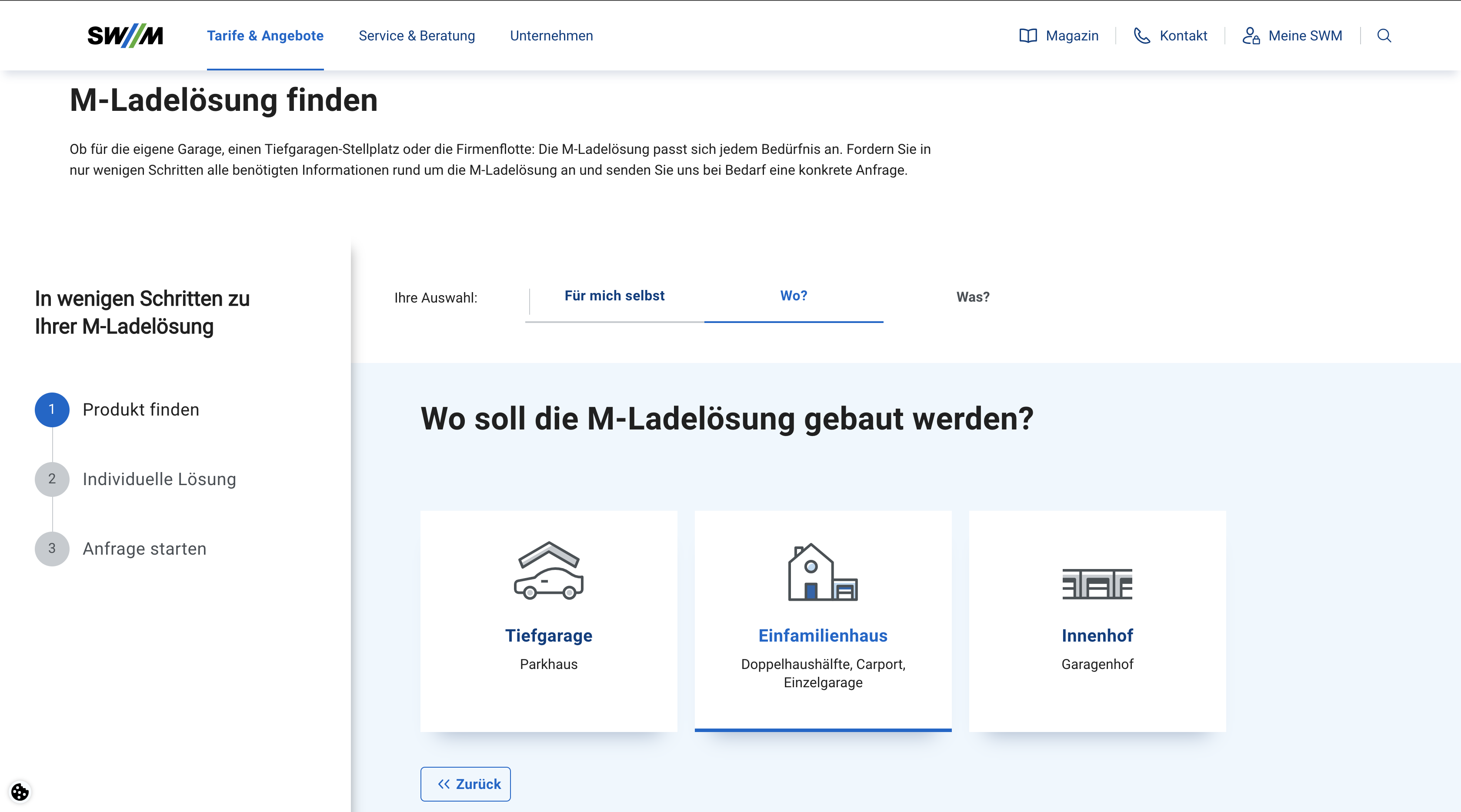This screenshot has width=1461, height=812.
Task: Click 'Anfrage starten' step label
Action: [x=144, y=548]
